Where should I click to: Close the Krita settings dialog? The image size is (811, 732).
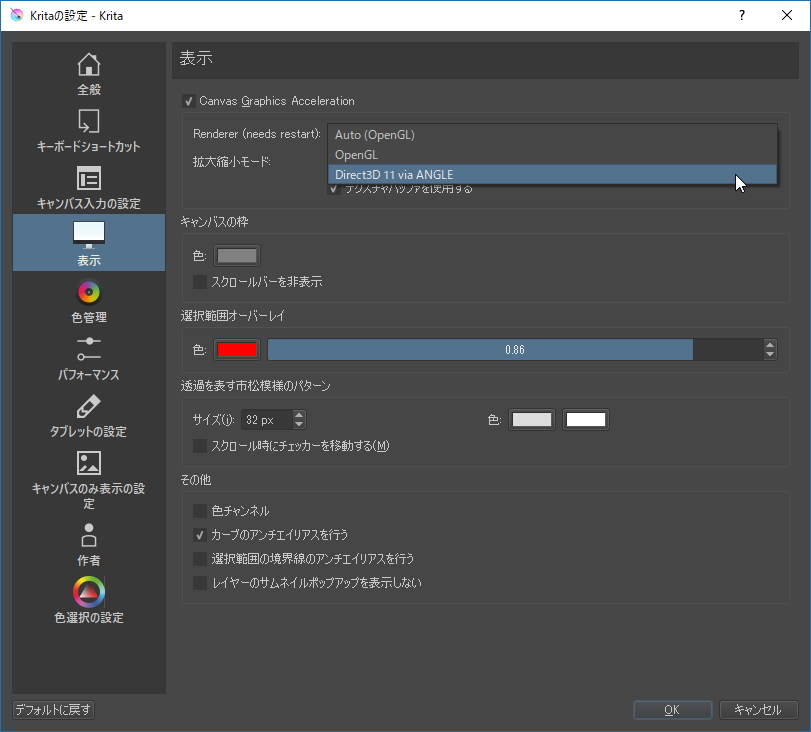(787, 16)
